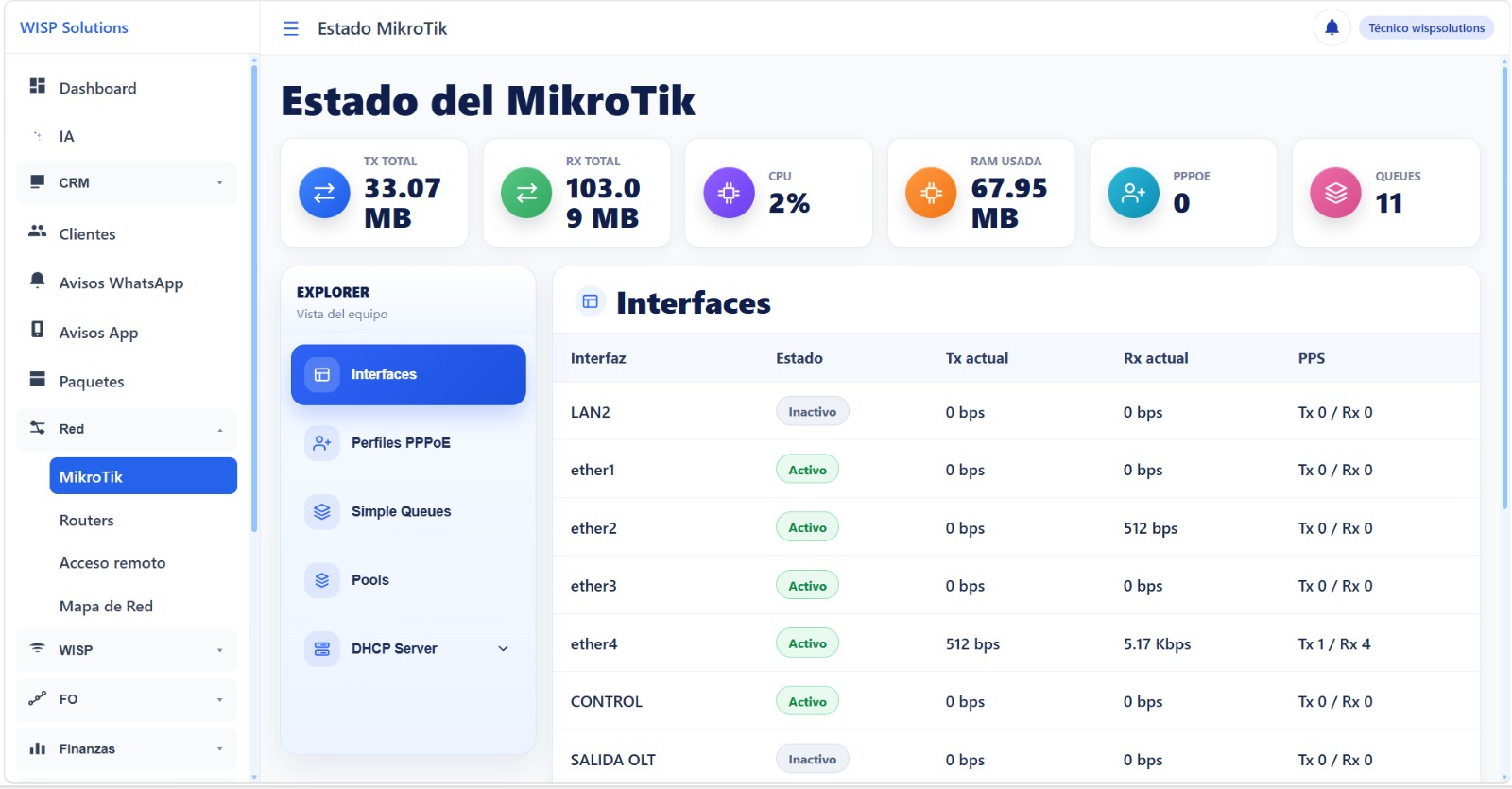Image resolution: width=1512 pixels, height=789 pixels.
Task: Open the notifications bell icon
Action: tap(1332, 27)
